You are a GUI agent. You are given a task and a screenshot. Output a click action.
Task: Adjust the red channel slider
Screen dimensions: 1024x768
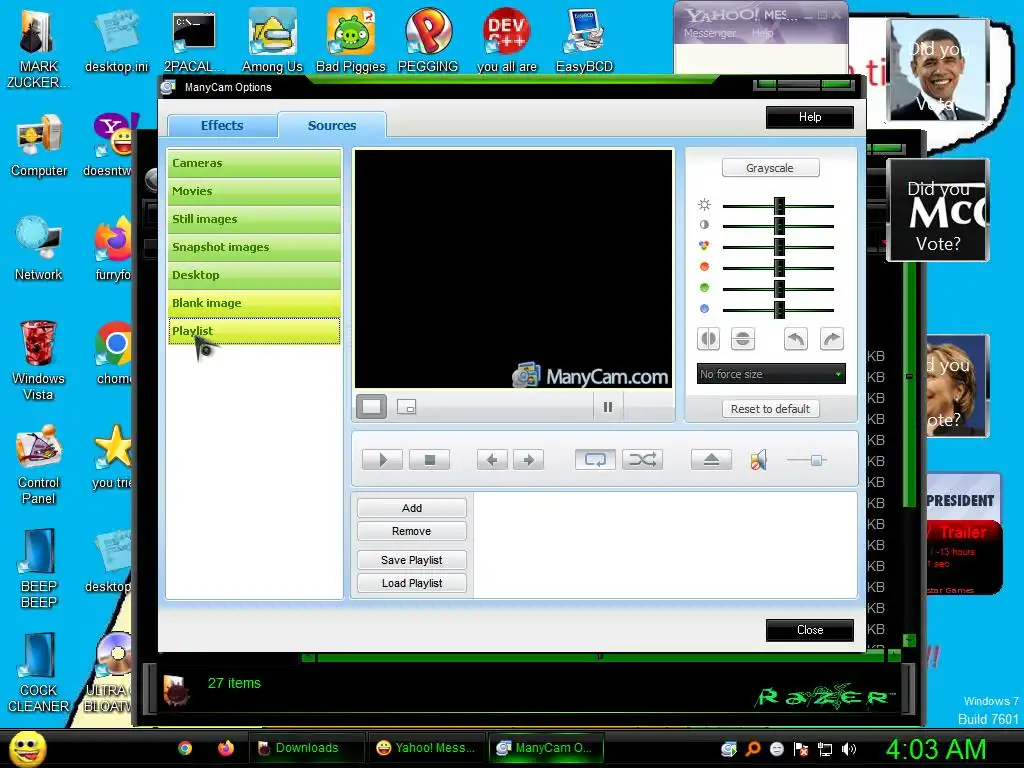point(778,268)
